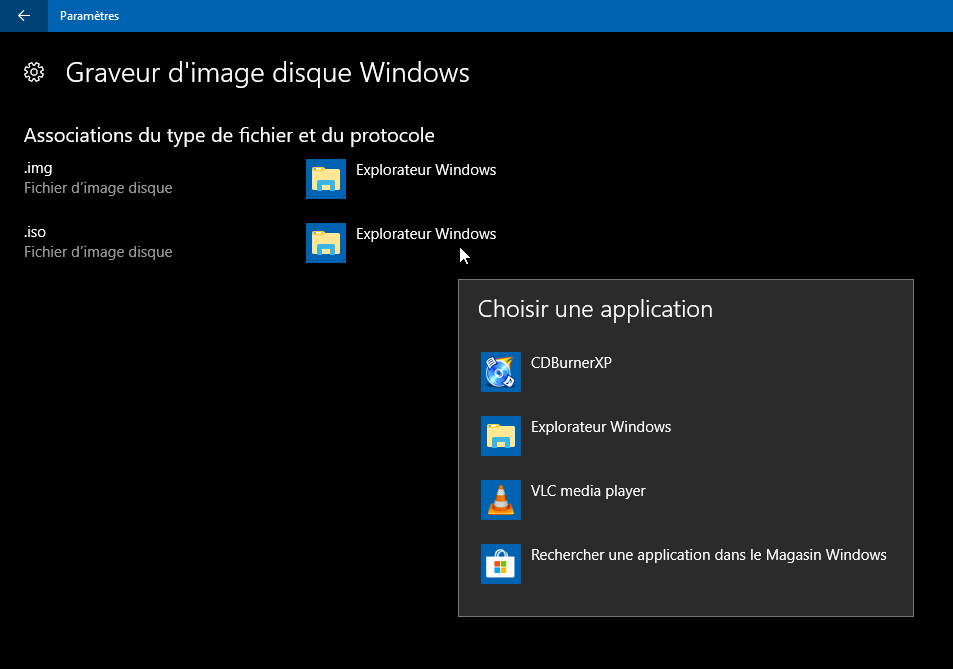
Task: Choose the Explorateur Windows icon in the popup
Action: point(501,435)
